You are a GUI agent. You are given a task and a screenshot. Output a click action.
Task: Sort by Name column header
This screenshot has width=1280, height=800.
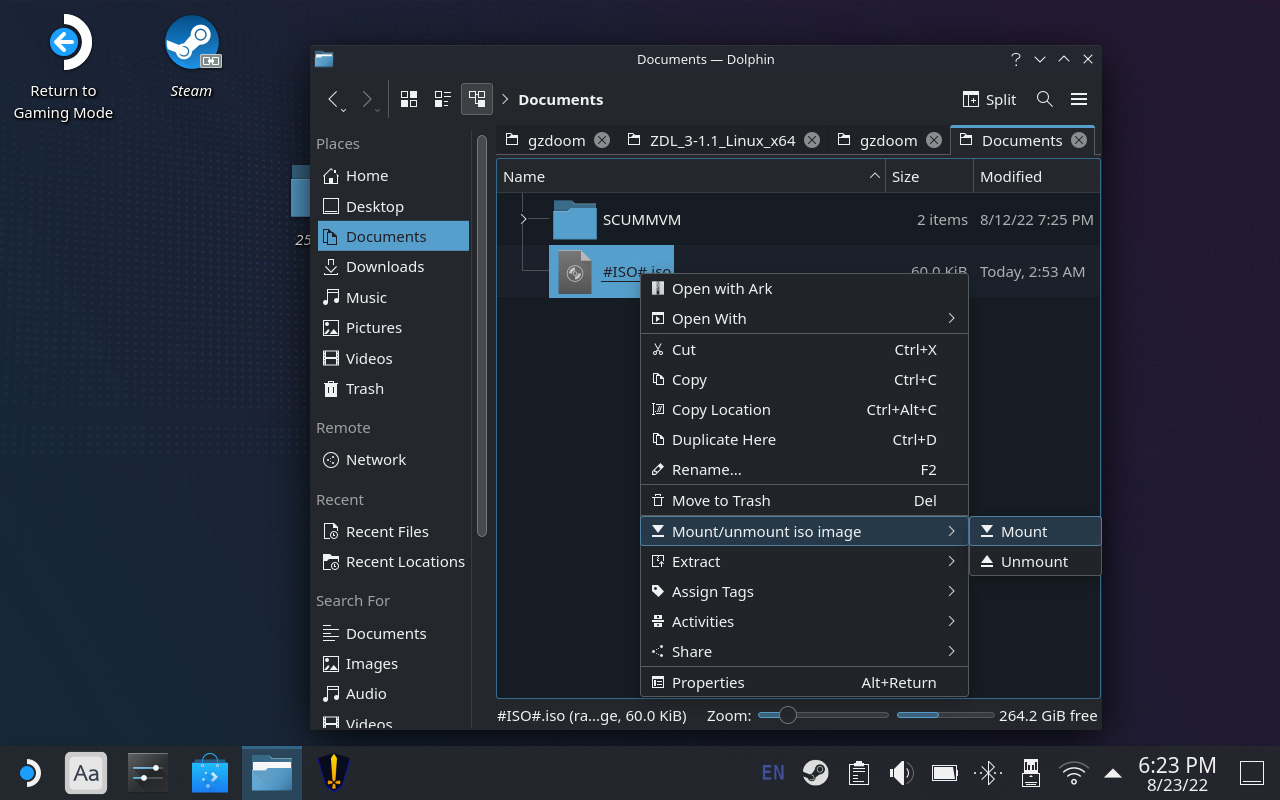point(691,177)
